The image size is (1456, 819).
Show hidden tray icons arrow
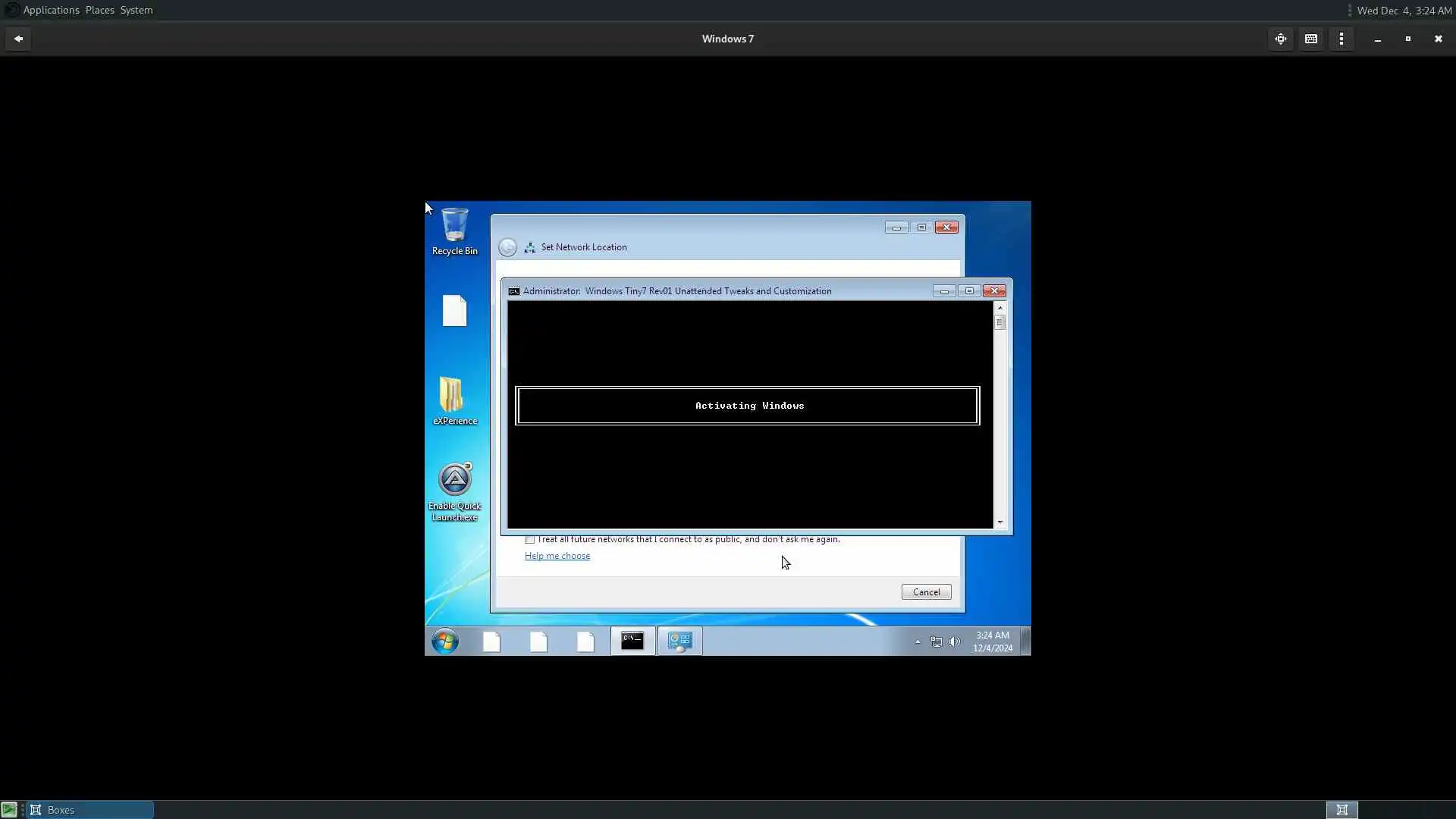pos(918,642)
